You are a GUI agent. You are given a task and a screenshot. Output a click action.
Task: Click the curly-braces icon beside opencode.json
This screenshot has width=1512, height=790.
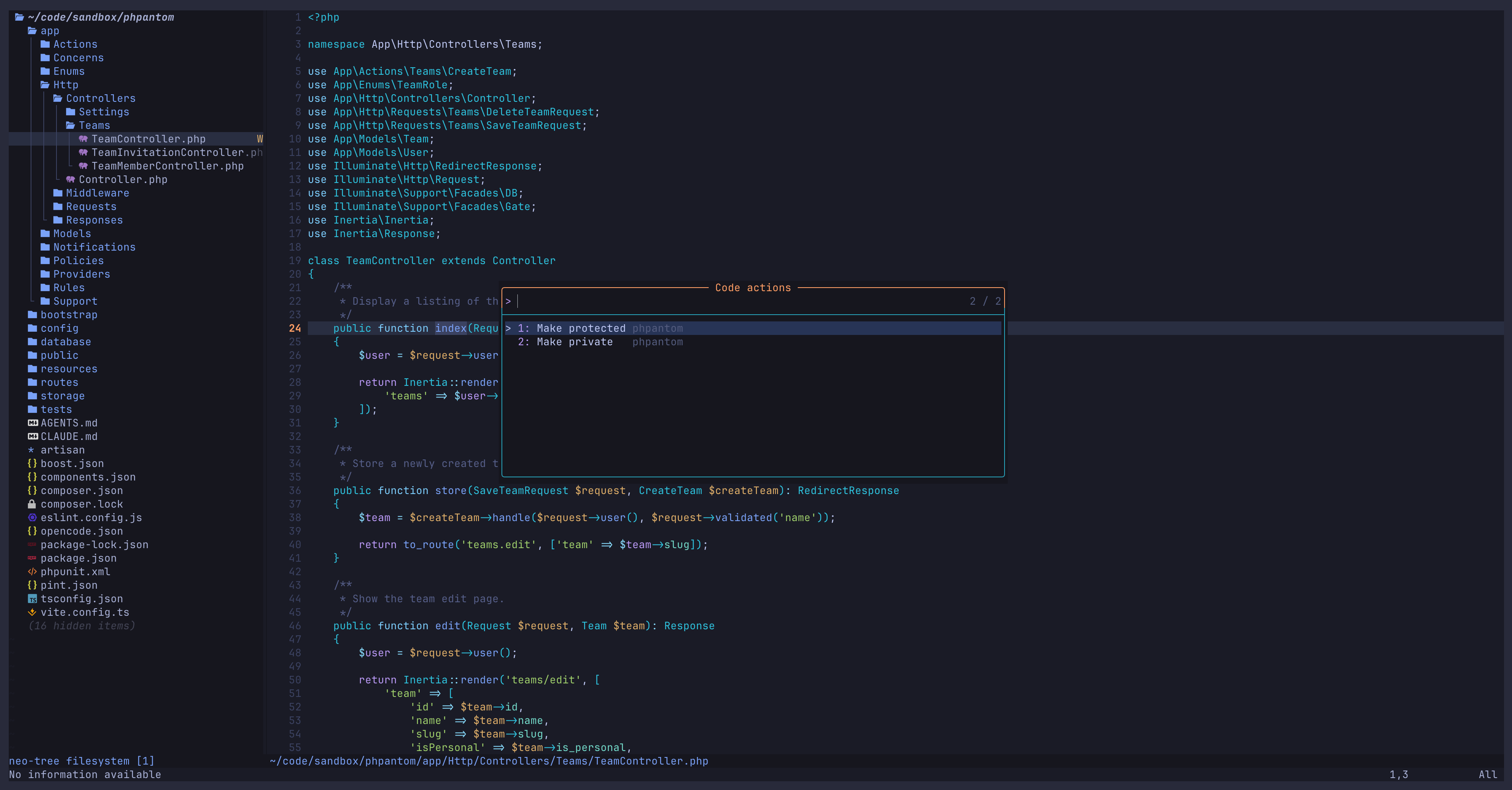click(x=32, y=531)
